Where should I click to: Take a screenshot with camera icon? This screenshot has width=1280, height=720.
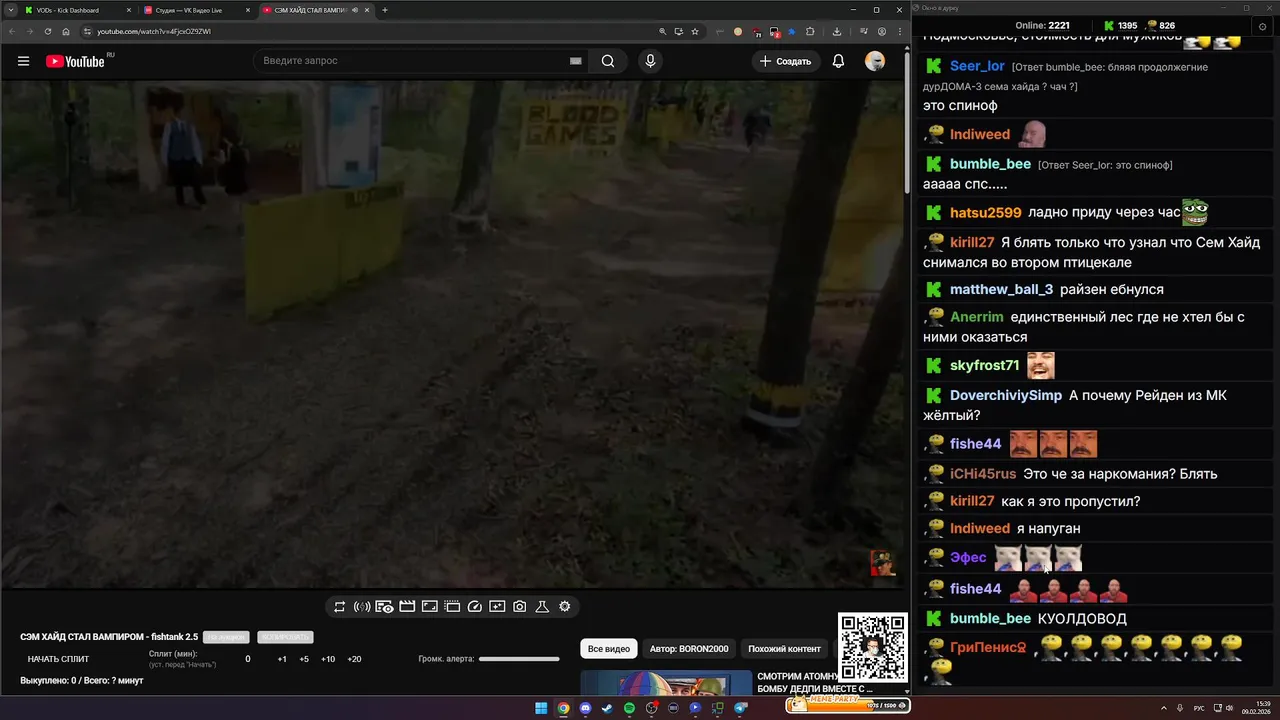(x=520, y=607)
